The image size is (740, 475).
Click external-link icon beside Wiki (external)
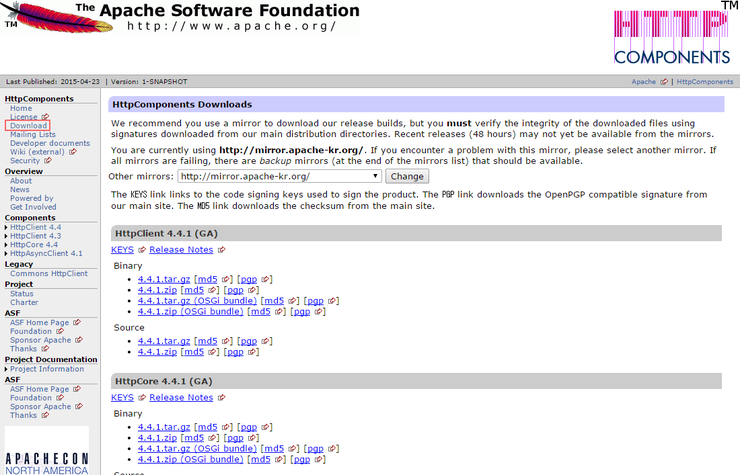click(x=73, y=152)
